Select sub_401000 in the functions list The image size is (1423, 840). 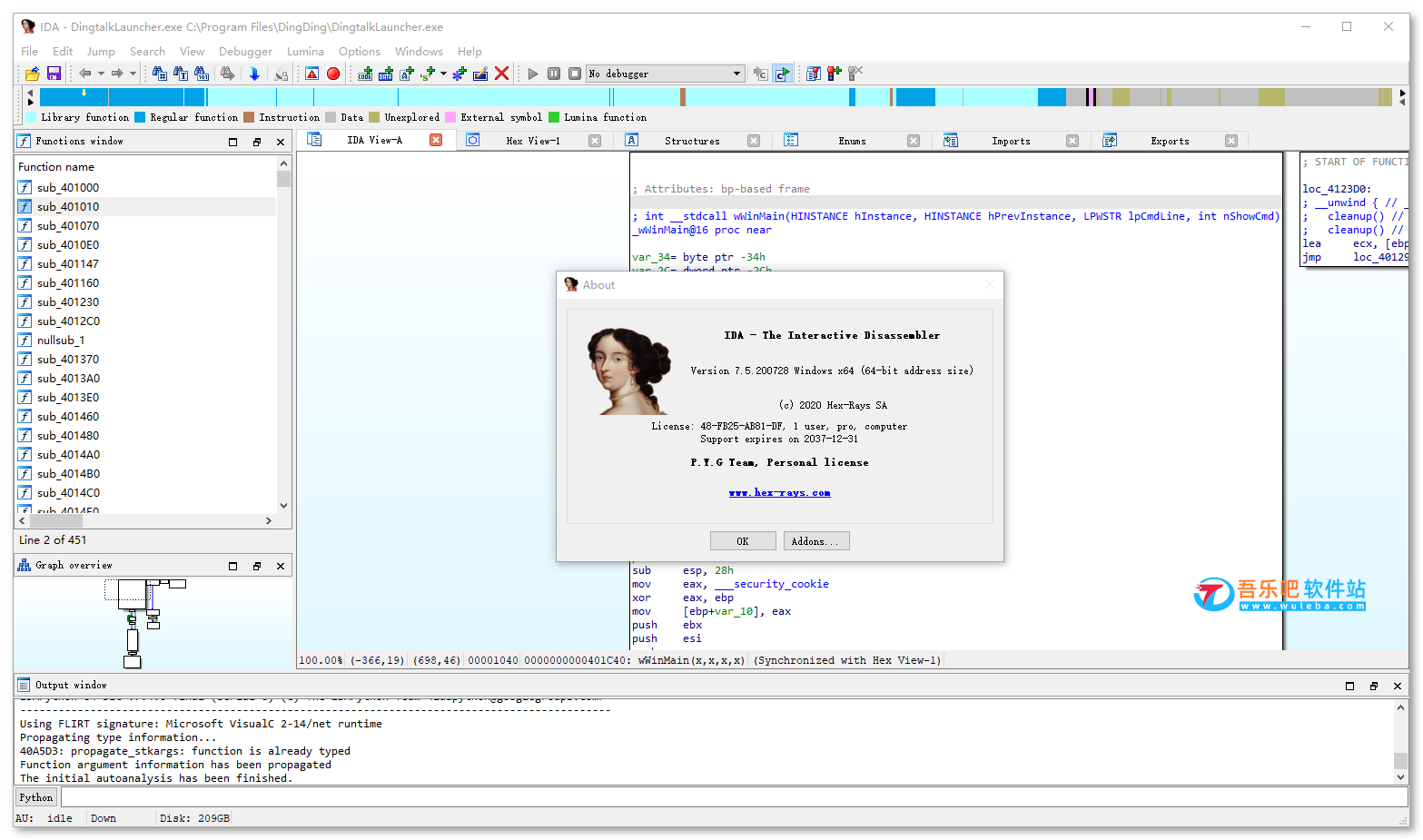[146, 188]
